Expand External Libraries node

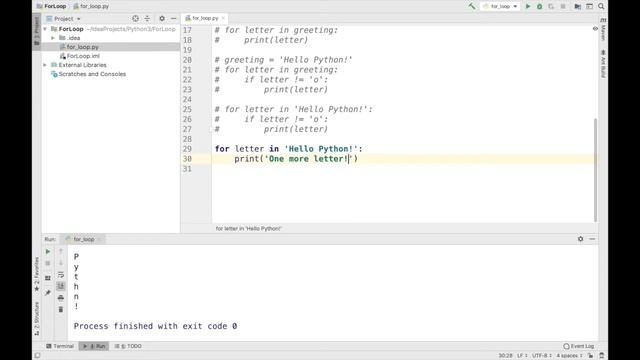[x=45, y=65]
